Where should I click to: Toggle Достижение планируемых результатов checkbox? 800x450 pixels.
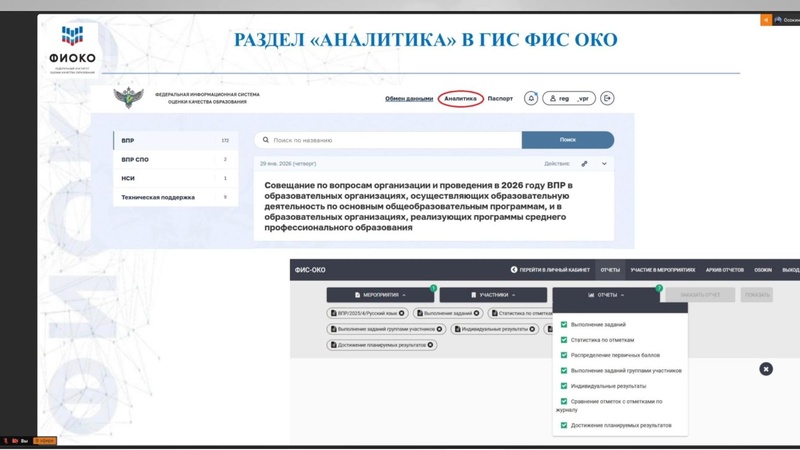pos(564,425)
